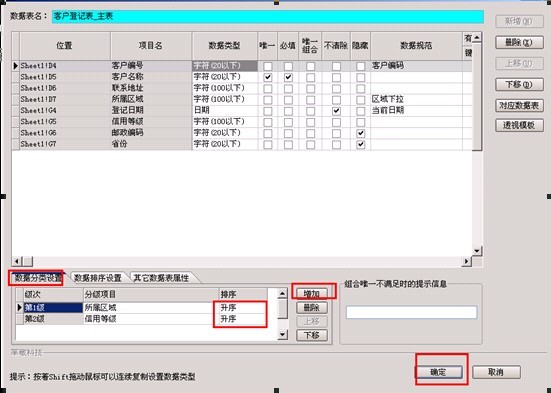Uncheck 不清除 checkbox for 登记日期 row
This screenshot has height=393, width=551.
336,111
